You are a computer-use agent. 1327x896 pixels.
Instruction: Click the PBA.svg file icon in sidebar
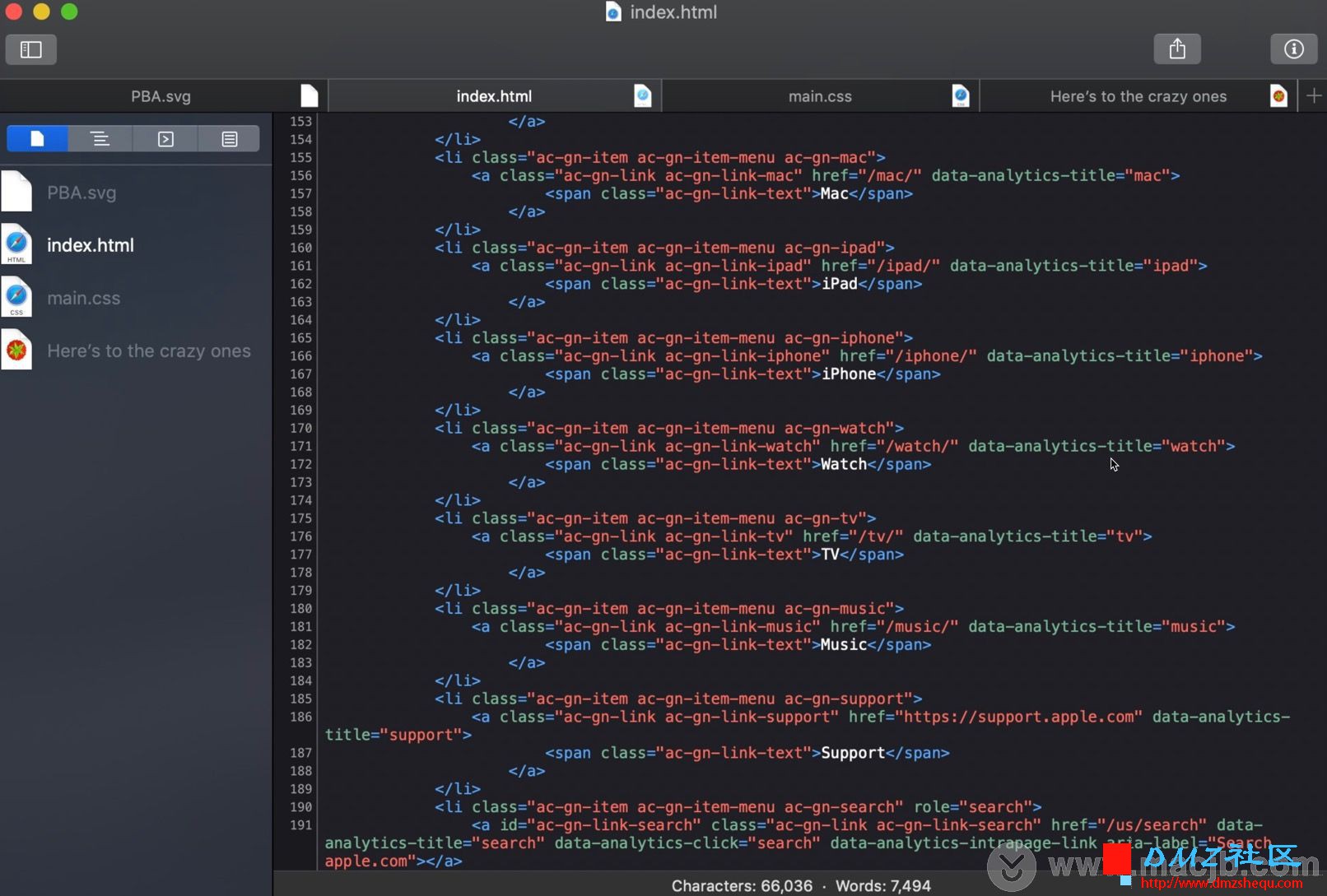click(16, 192)
